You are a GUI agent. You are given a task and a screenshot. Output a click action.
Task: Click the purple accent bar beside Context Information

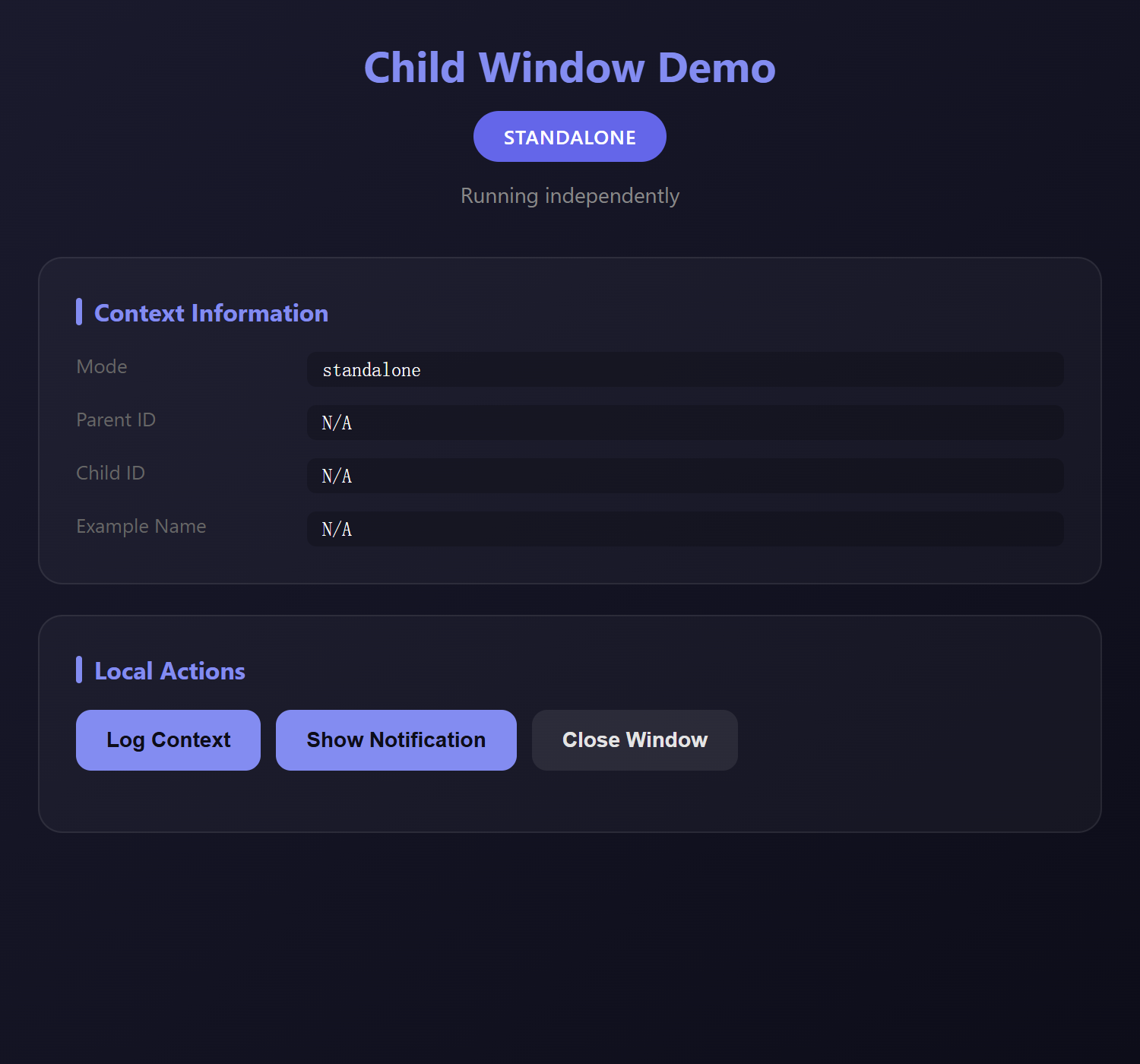pos(79,312)
